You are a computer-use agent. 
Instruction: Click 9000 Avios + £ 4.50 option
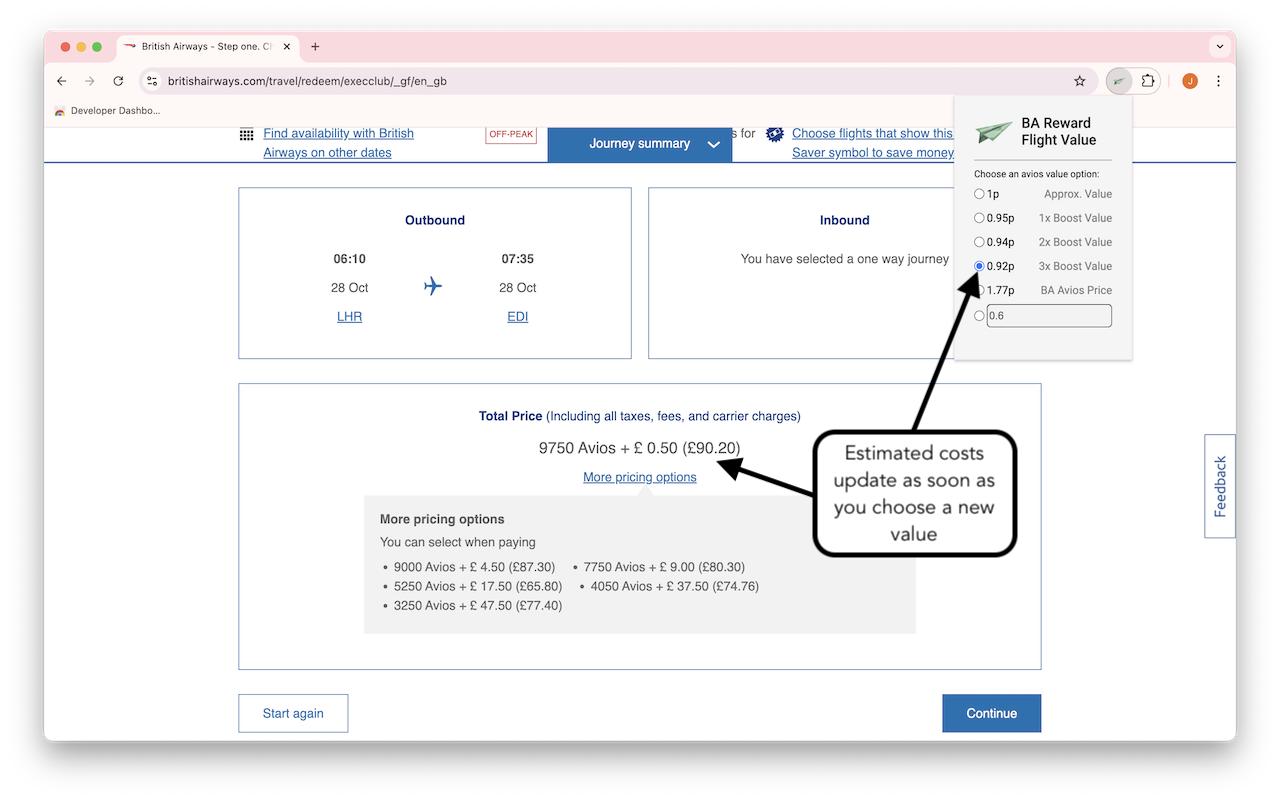click(474, 567)
